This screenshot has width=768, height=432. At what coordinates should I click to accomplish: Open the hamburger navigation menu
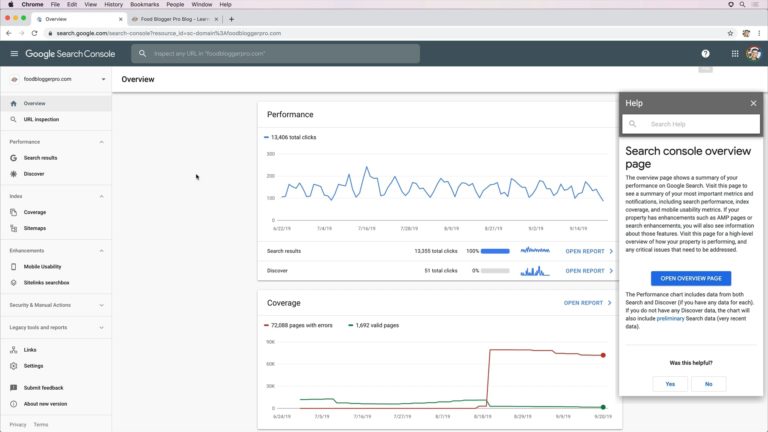[14, 54]
